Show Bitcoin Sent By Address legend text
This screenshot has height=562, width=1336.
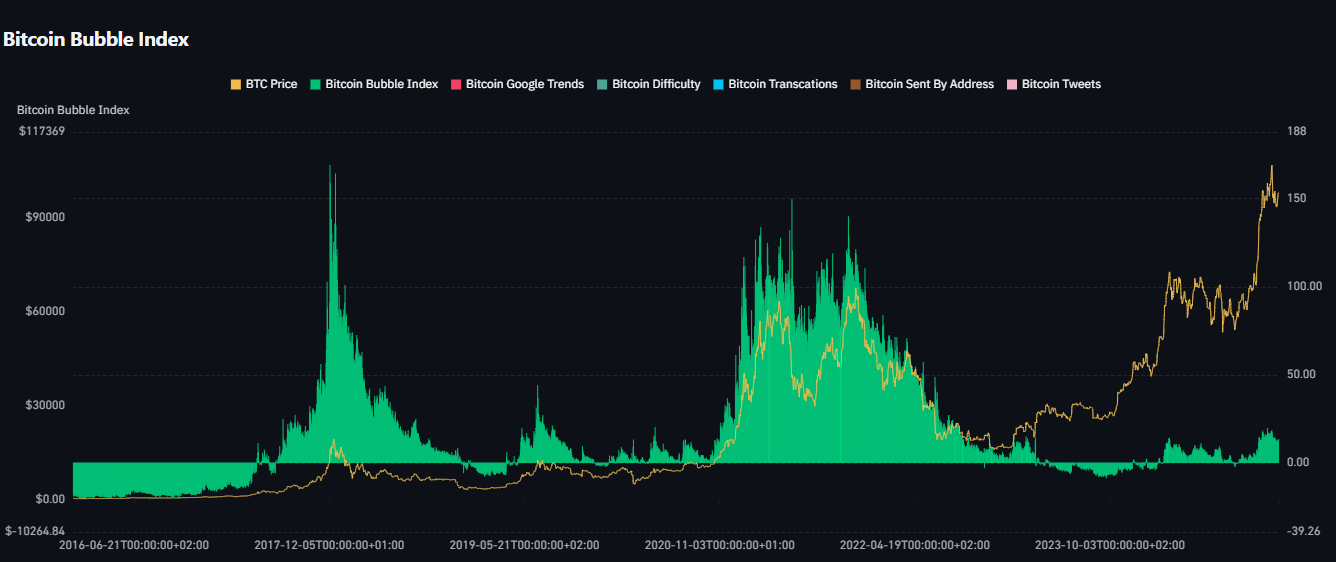pyautogui.click(x=929, y=84)
